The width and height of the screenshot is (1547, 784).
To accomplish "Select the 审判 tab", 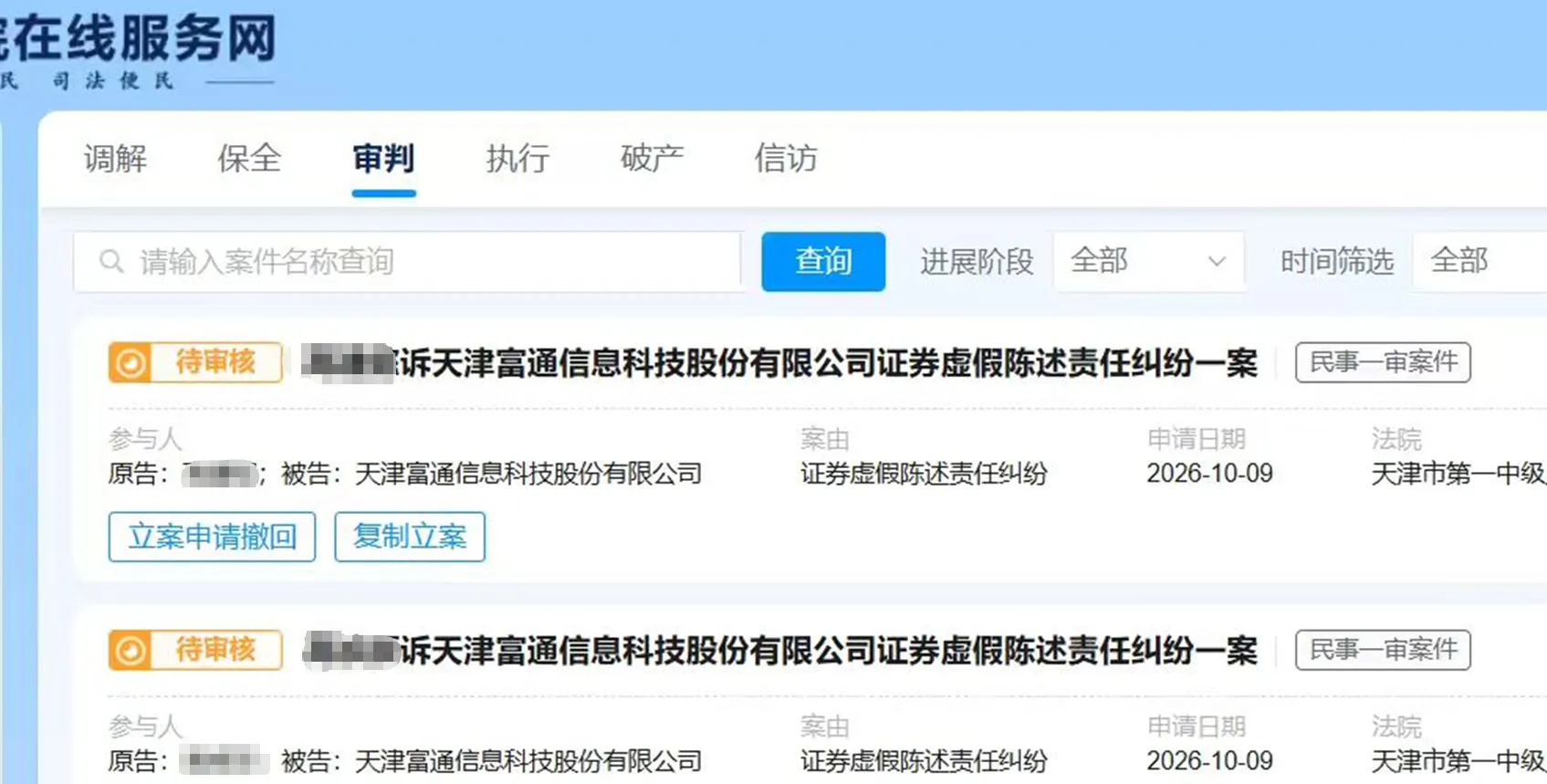I will coord(383,159).
